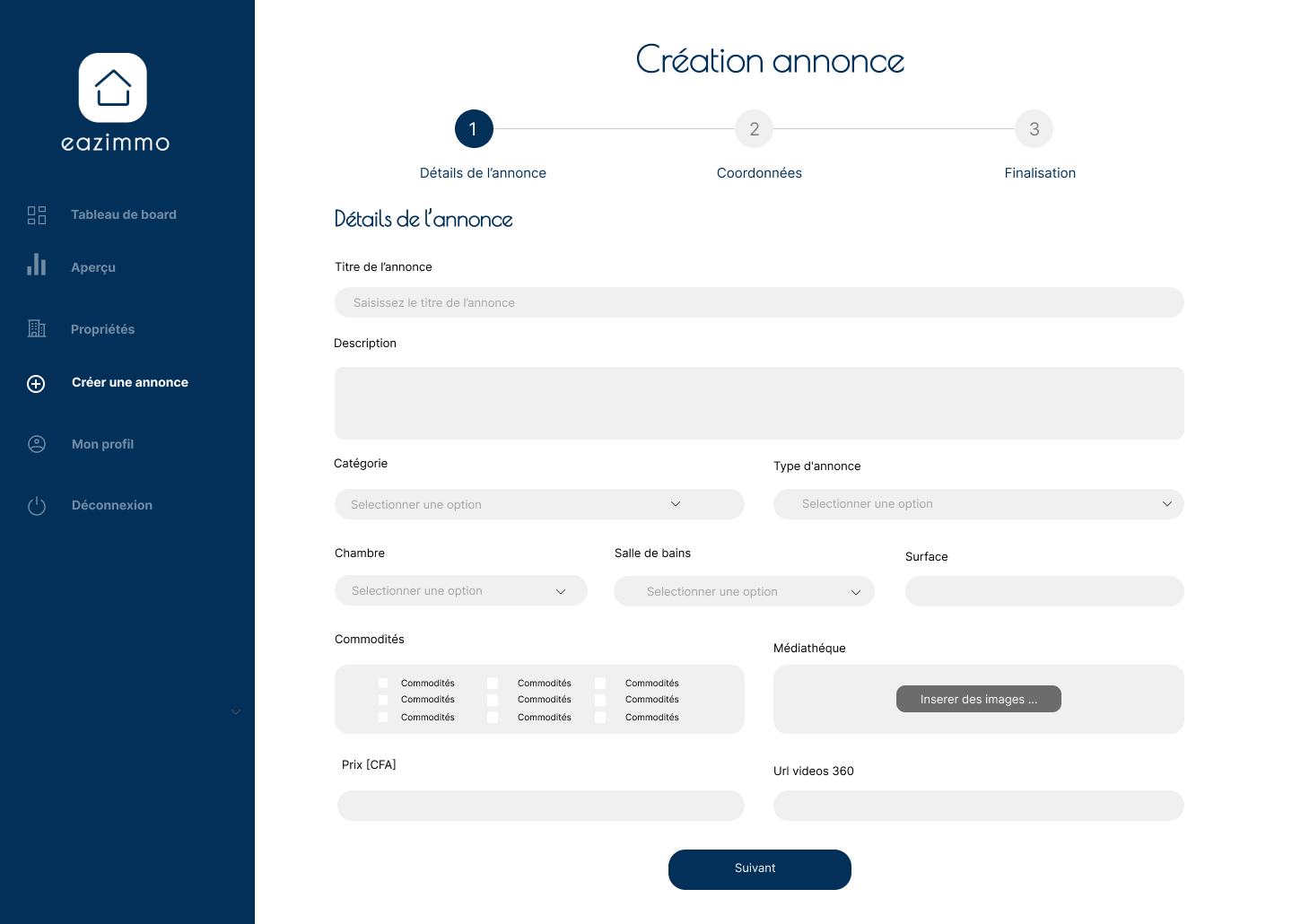
Task: Expand the small chevron in the sidebar
Action: (x=236, y=712)
